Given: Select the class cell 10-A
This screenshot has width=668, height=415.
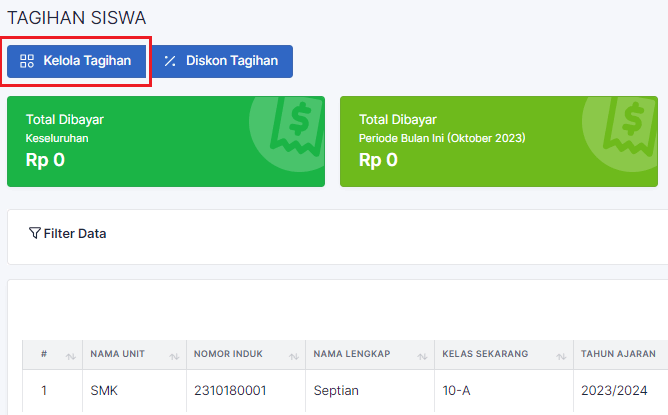Looking at the screenshot, I should [x=458, y=390].
